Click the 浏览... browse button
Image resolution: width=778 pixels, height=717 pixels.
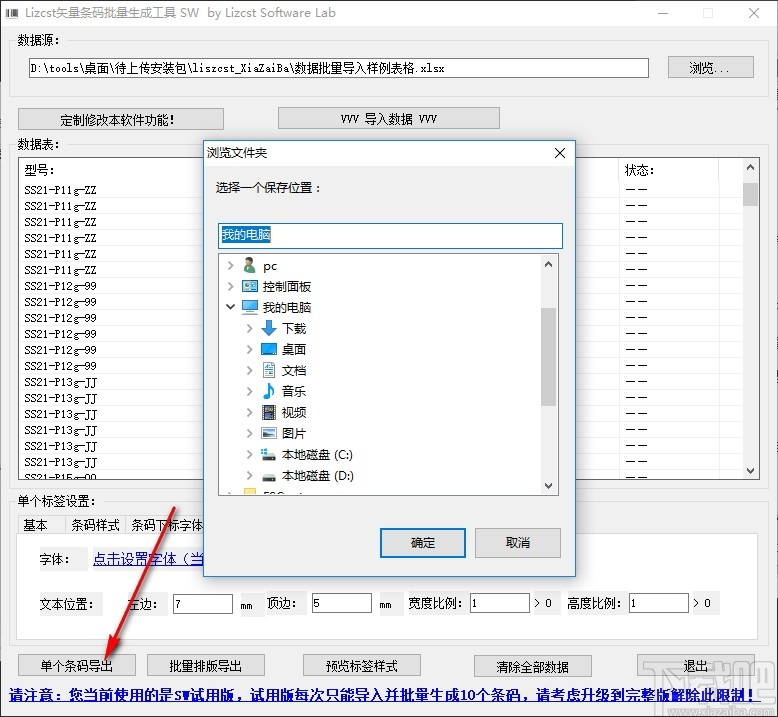click(711, 67)
